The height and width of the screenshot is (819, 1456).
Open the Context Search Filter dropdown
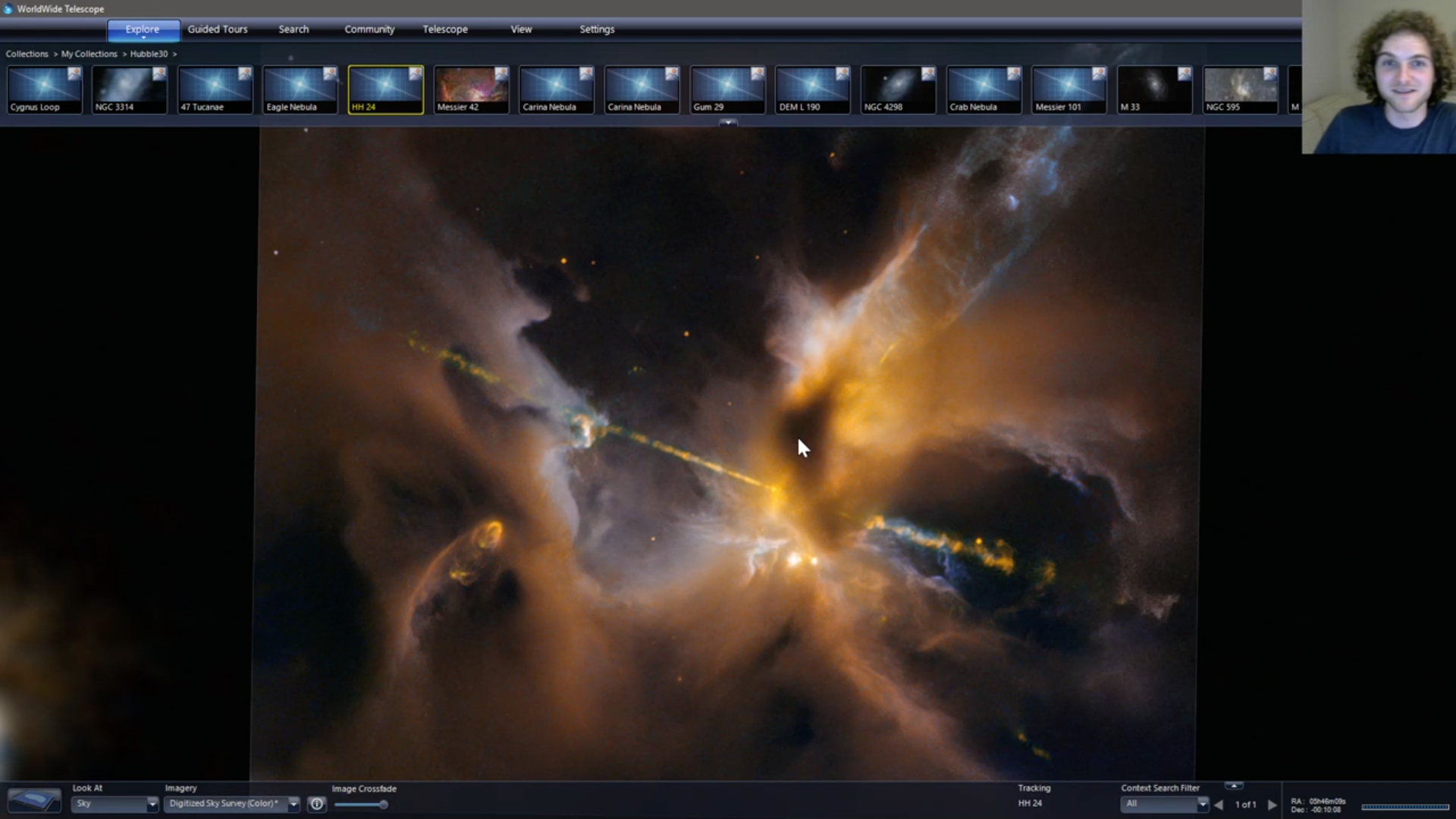pos(1202,804)
